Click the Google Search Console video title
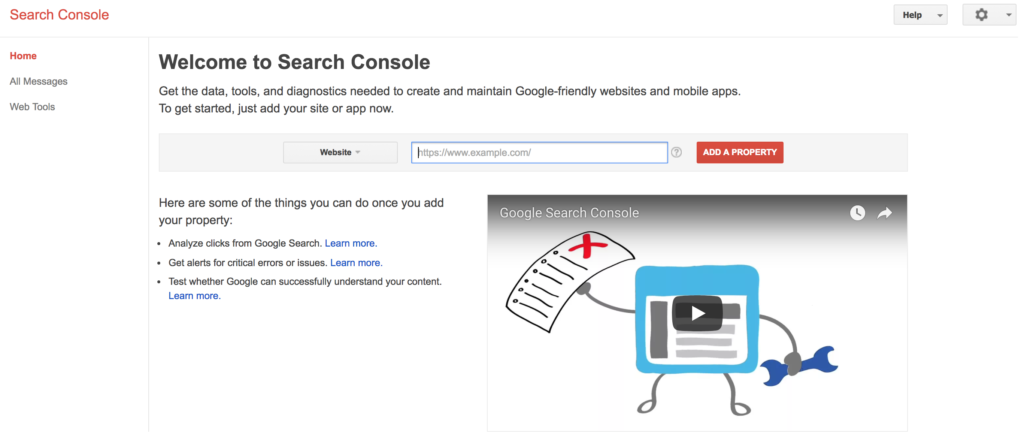Image resolution: width=1024 pixels, height=437 pixels. [x=569, y=213]
